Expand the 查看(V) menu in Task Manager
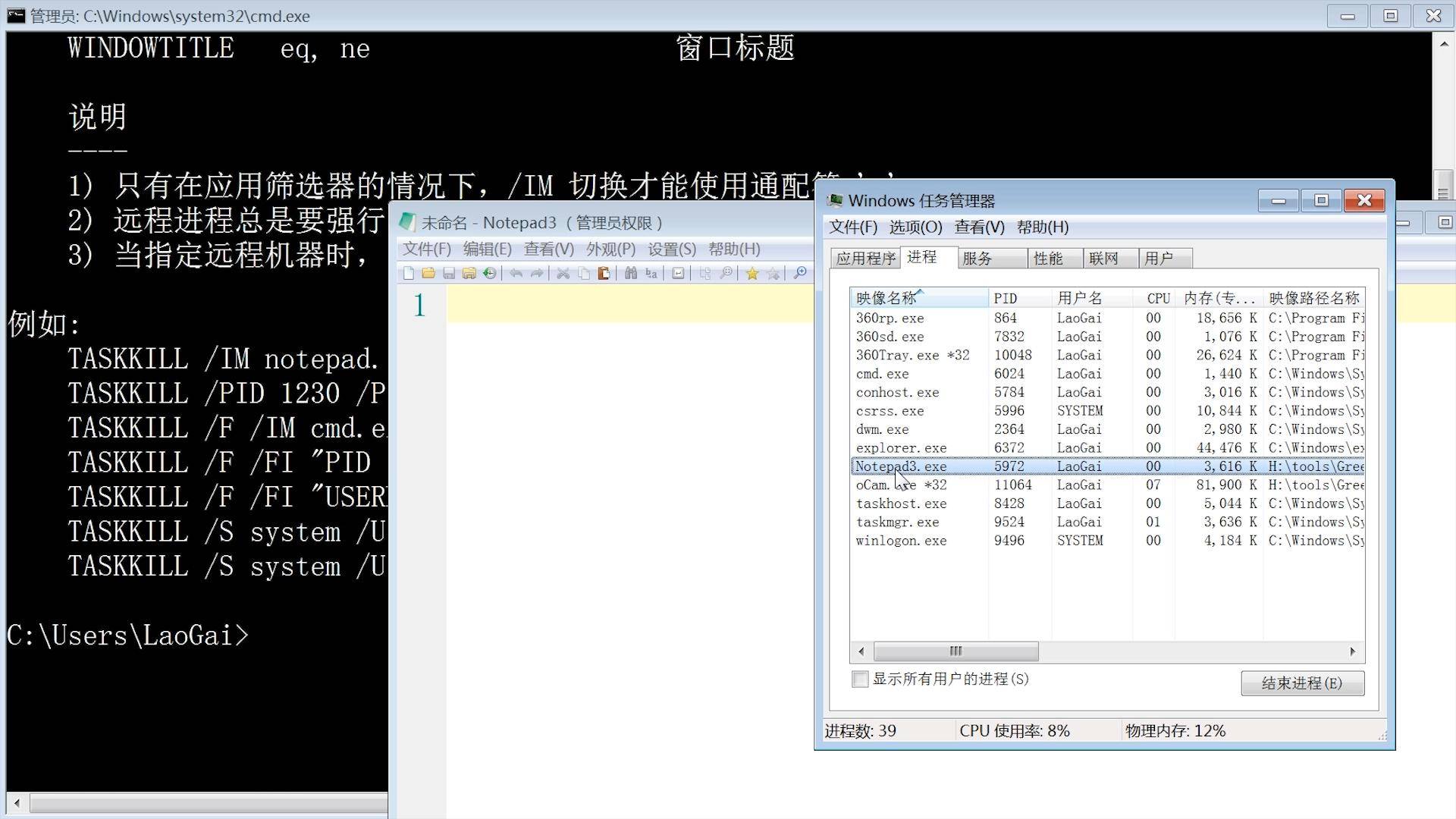This screenshot has width=1456, height=819. click(980, 227)
